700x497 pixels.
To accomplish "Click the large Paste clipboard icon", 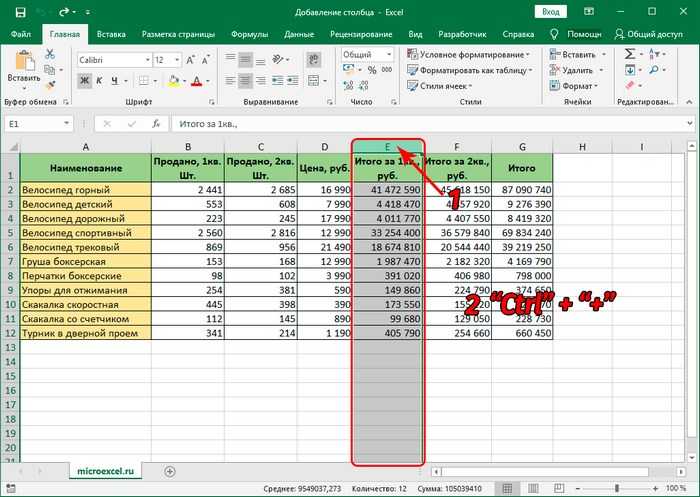I will 24,61.
